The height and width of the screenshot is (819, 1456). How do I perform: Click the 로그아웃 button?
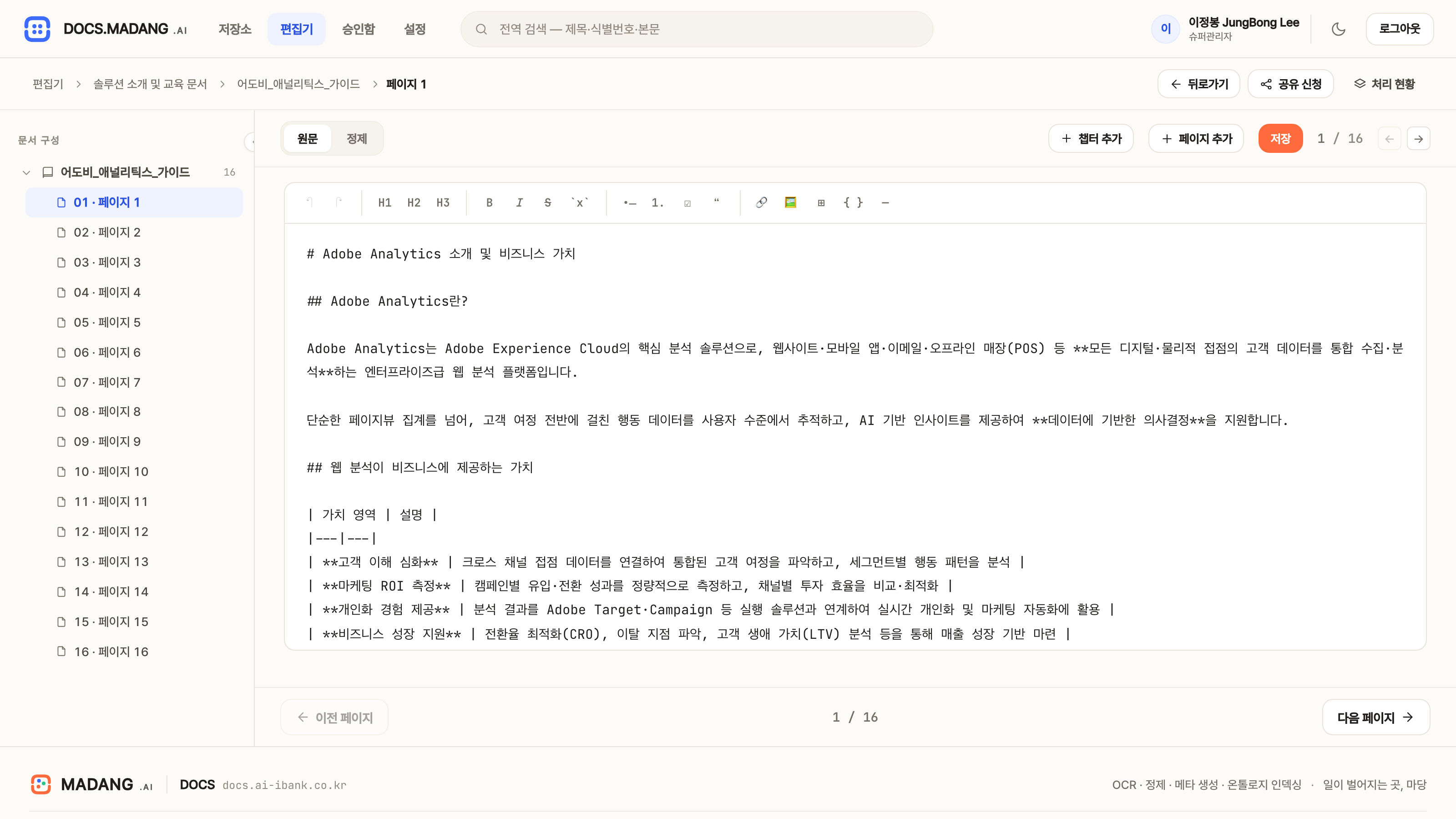click(1400, 29)
